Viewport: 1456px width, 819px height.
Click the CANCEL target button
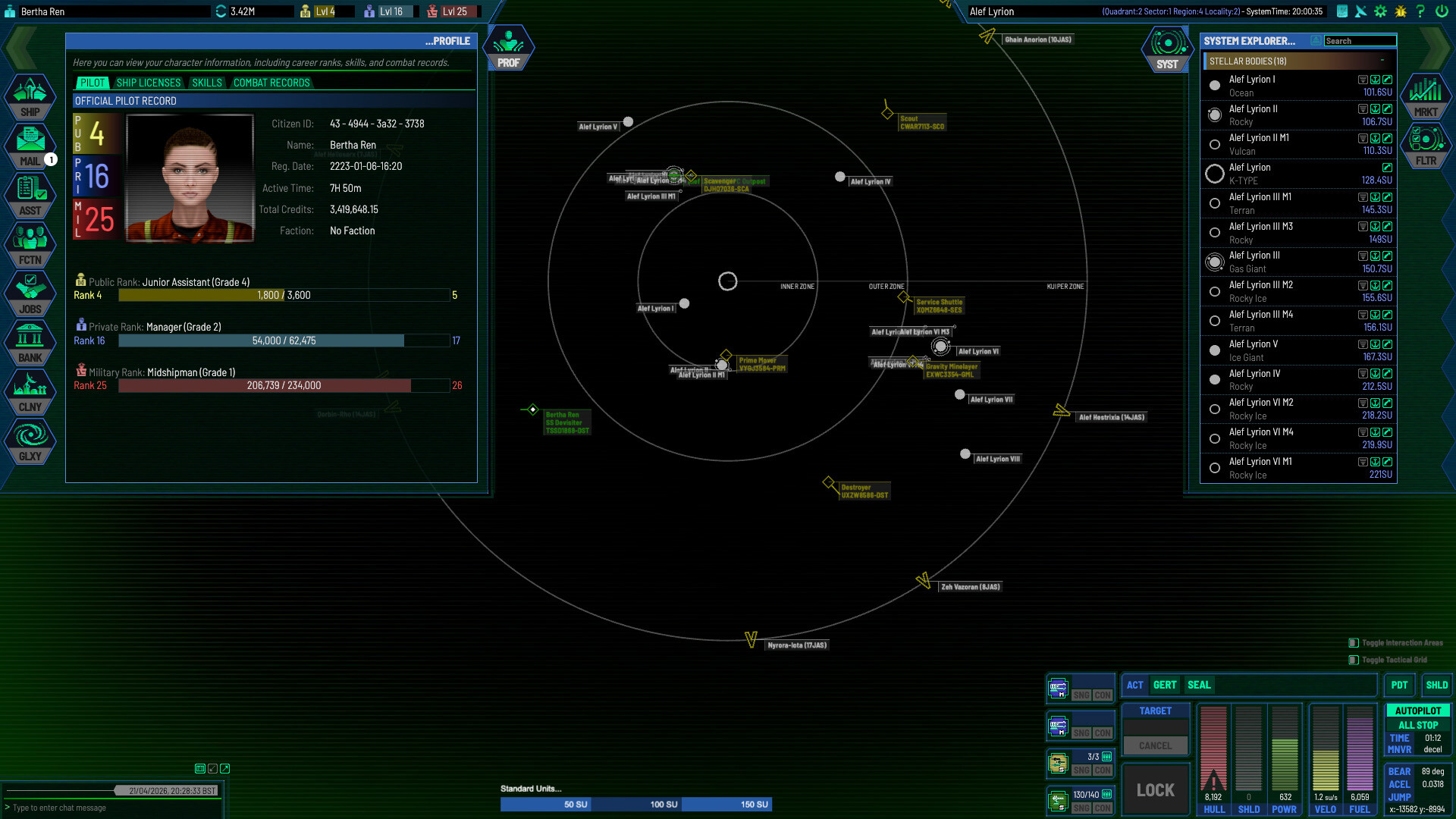tap(1155, 746)
